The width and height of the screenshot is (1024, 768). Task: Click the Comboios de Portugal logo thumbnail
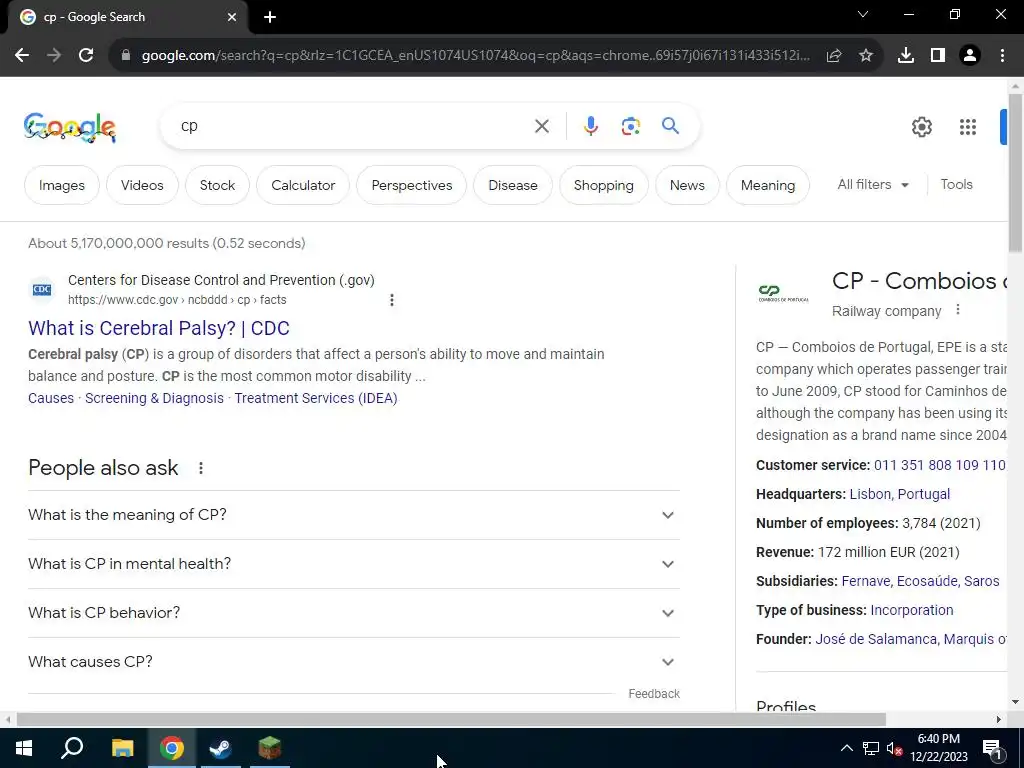point(783,293)
